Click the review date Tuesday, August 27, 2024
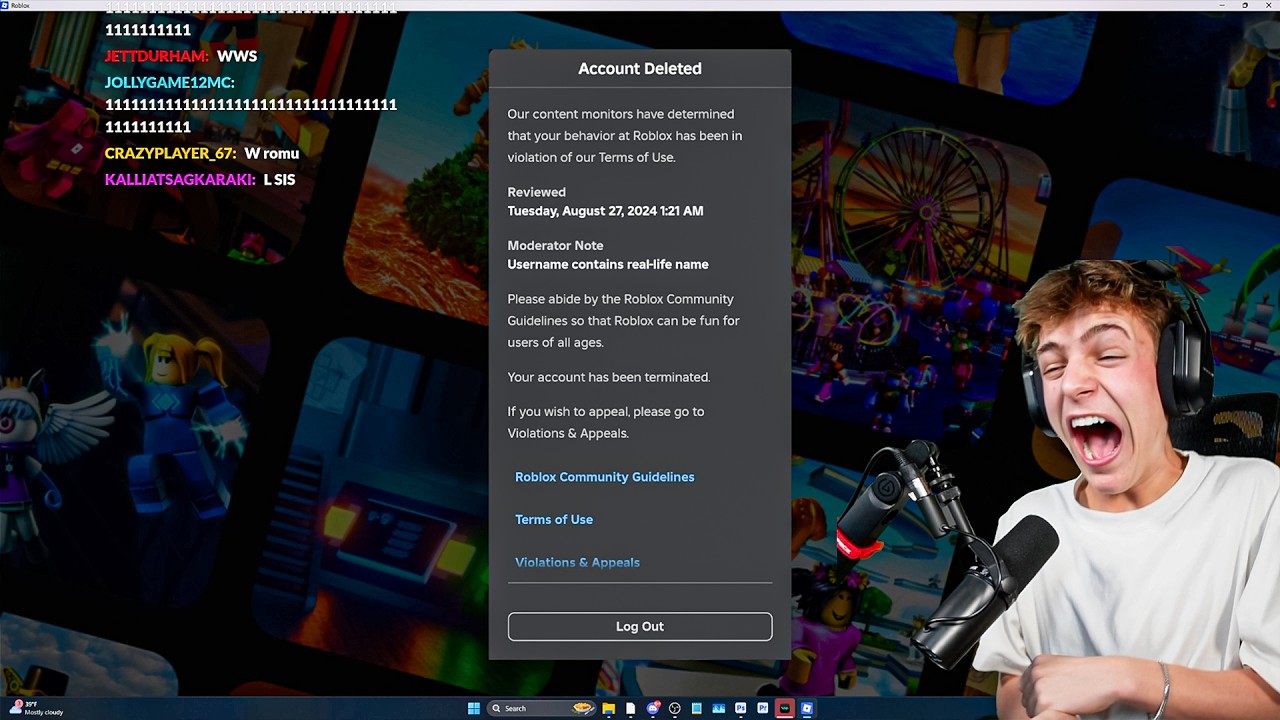 click(605, 211)
